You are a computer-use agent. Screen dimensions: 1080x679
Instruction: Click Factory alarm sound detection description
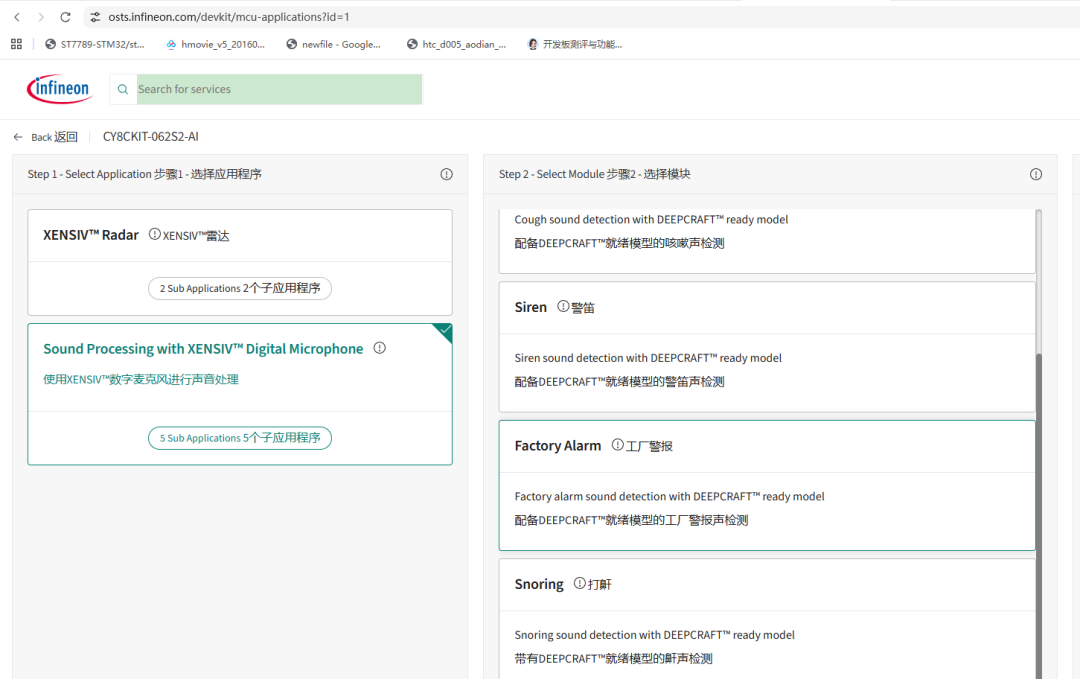(x=669, y=497)
